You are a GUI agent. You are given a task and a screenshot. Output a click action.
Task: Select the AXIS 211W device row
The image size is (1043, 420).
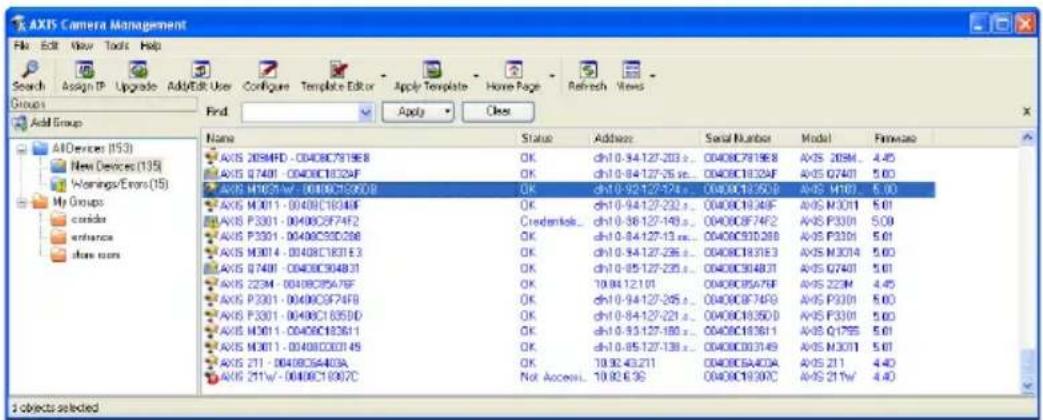click(x=569, y=378)
